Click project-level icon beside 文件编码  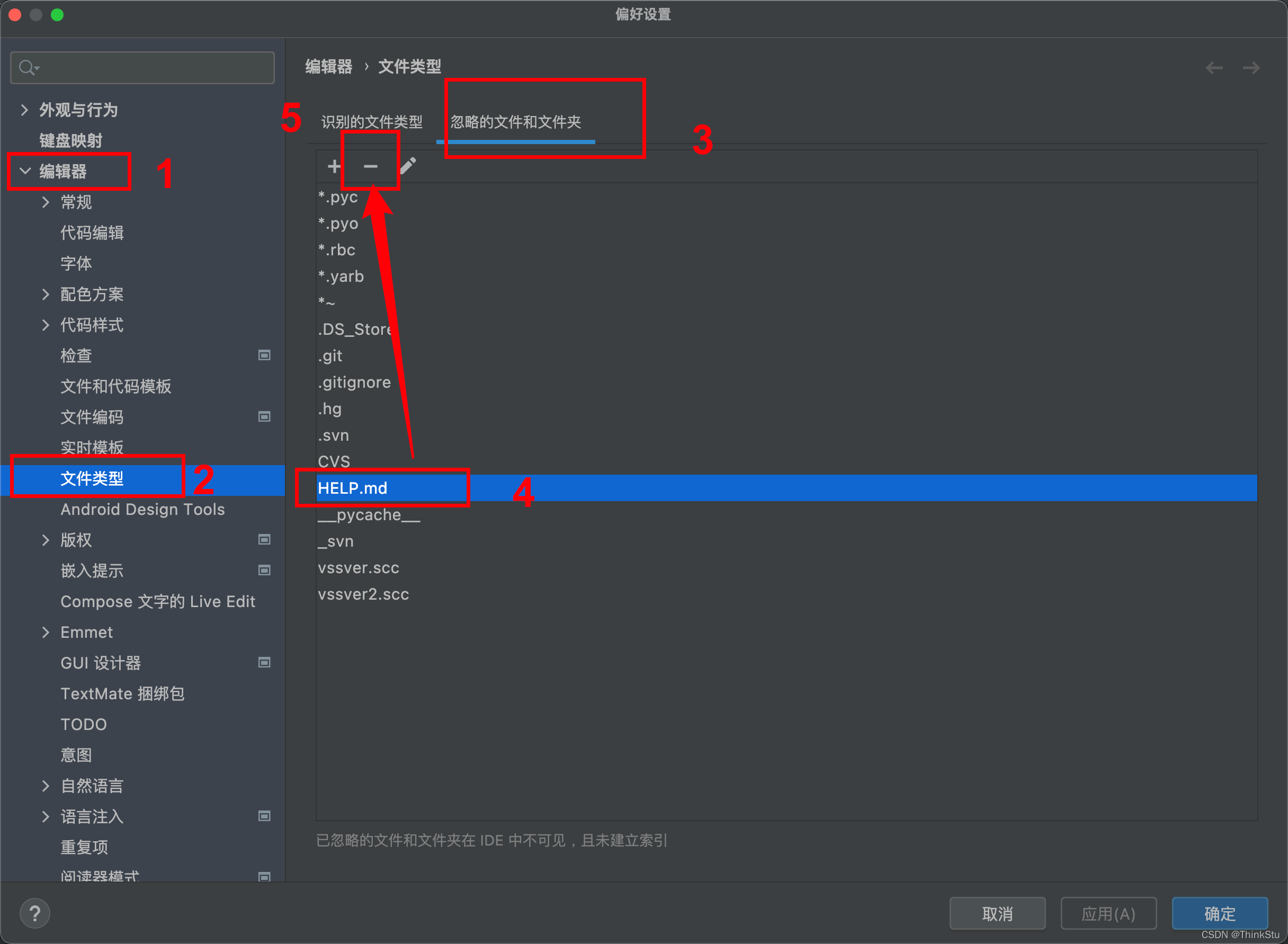(x=264, y=416)
